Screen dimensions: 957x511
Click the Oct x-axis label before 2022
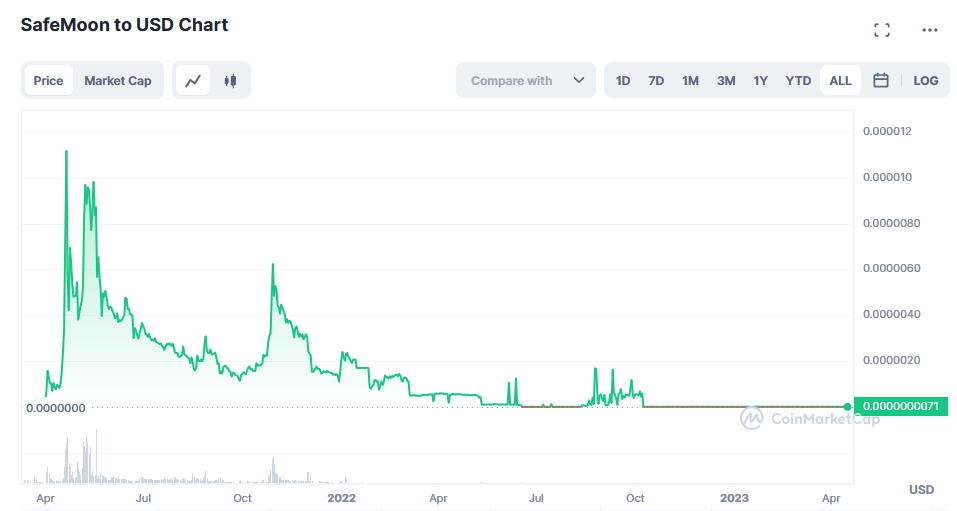(x=242, y=498)
